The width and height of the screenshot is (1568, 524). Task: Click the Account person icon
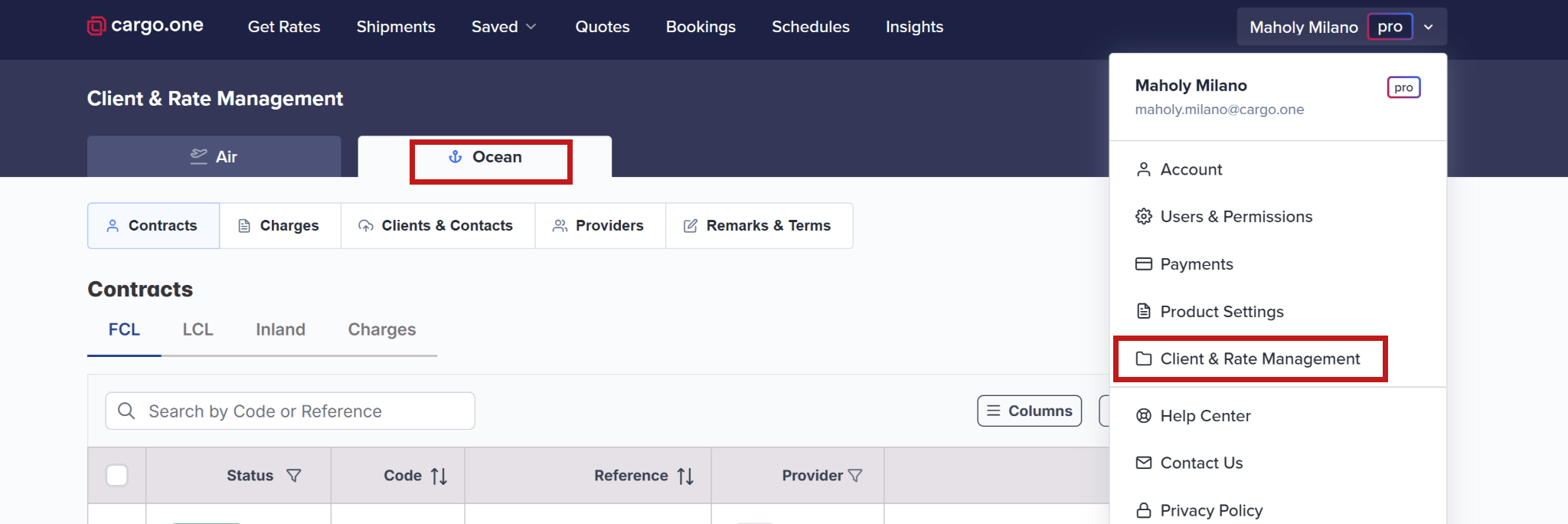point(1144,169)
